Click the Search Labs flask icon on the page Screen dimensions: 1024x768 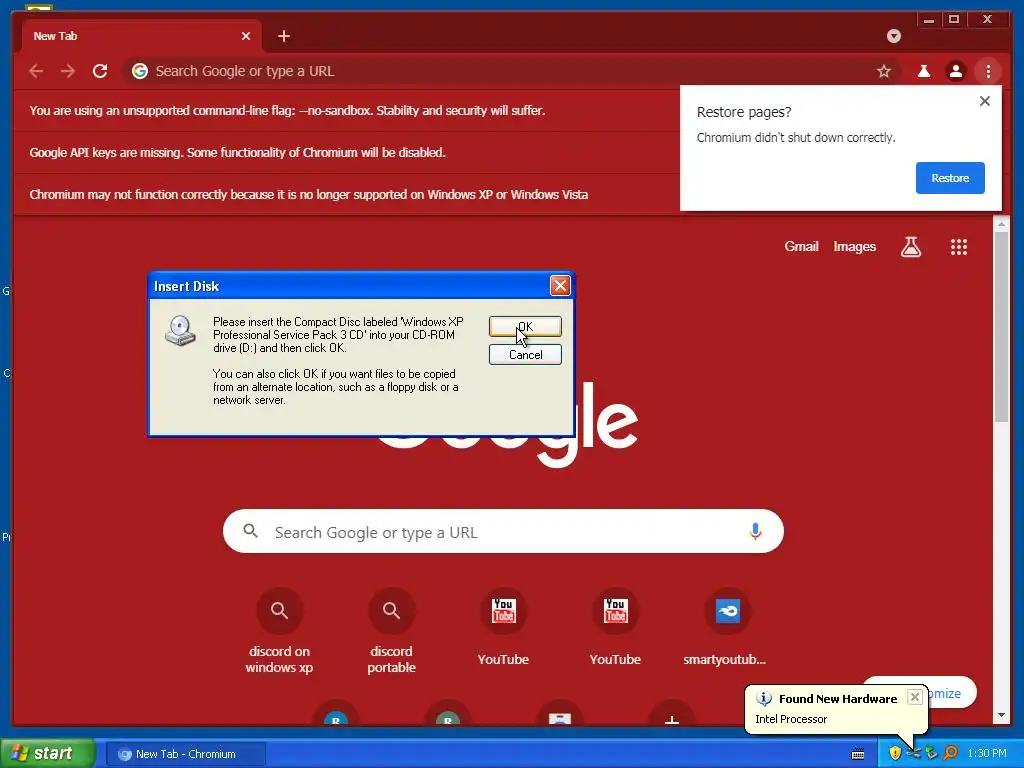(911, 246)
